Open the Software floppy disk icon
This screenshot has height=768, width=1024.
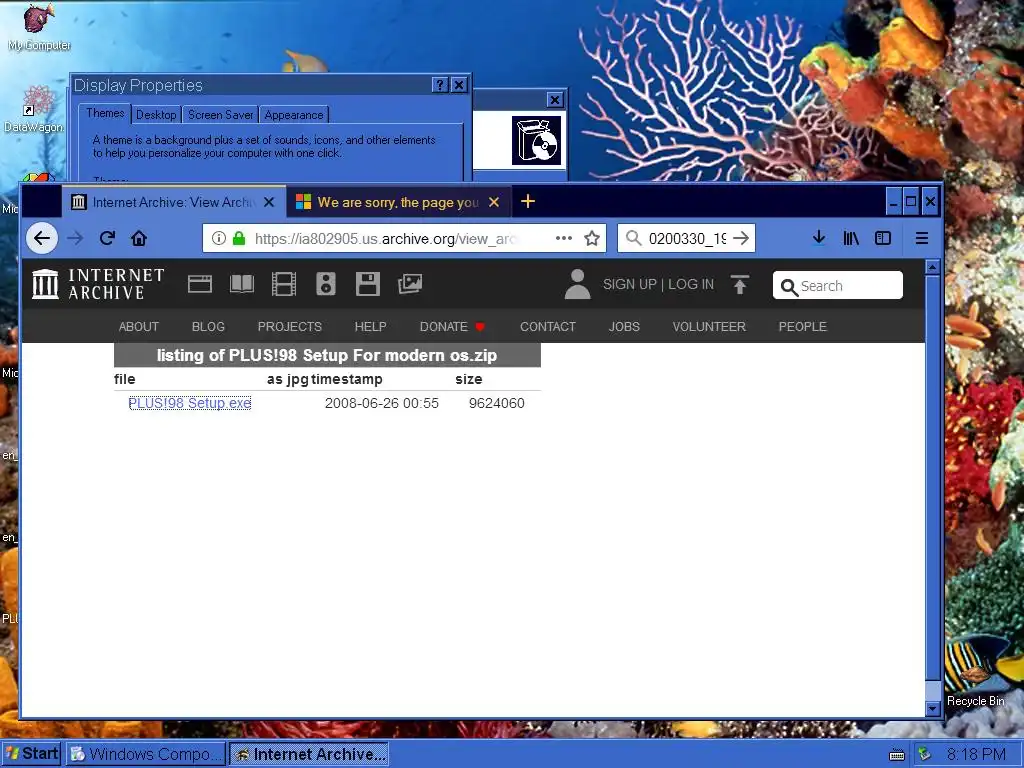pos(368,284)
